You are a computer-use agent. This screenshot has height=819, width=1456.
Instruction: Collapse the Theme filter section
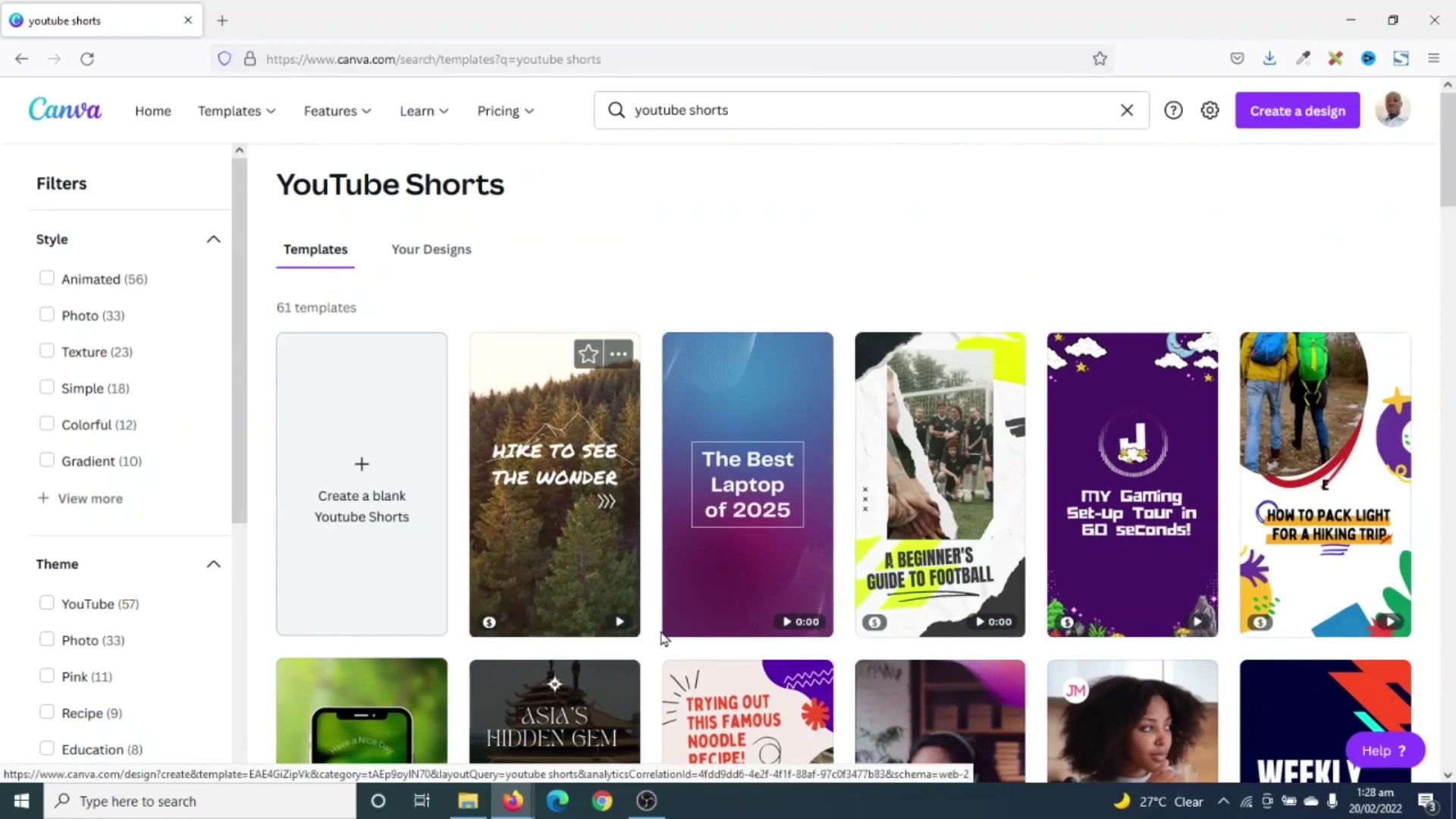click(x=213, y=563)
